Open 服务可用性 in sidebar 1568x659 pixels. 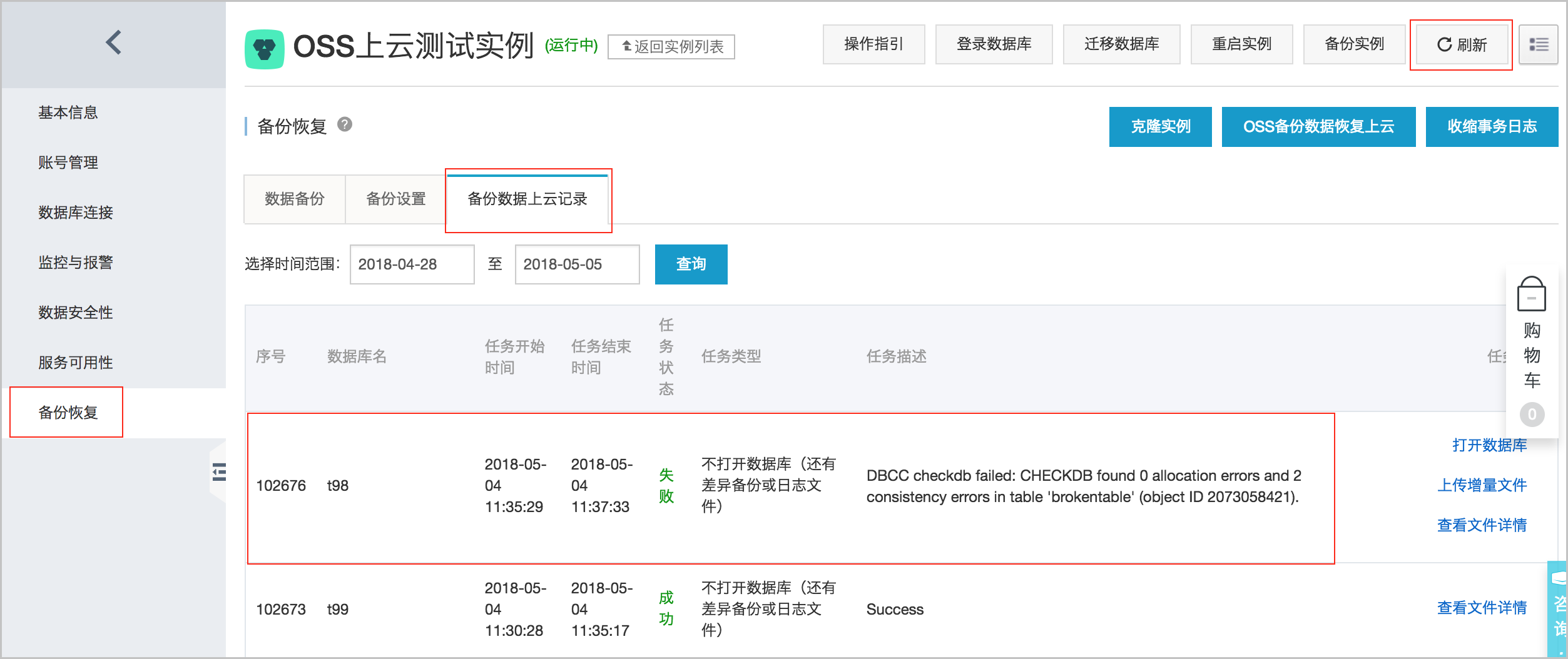(76, 363)
